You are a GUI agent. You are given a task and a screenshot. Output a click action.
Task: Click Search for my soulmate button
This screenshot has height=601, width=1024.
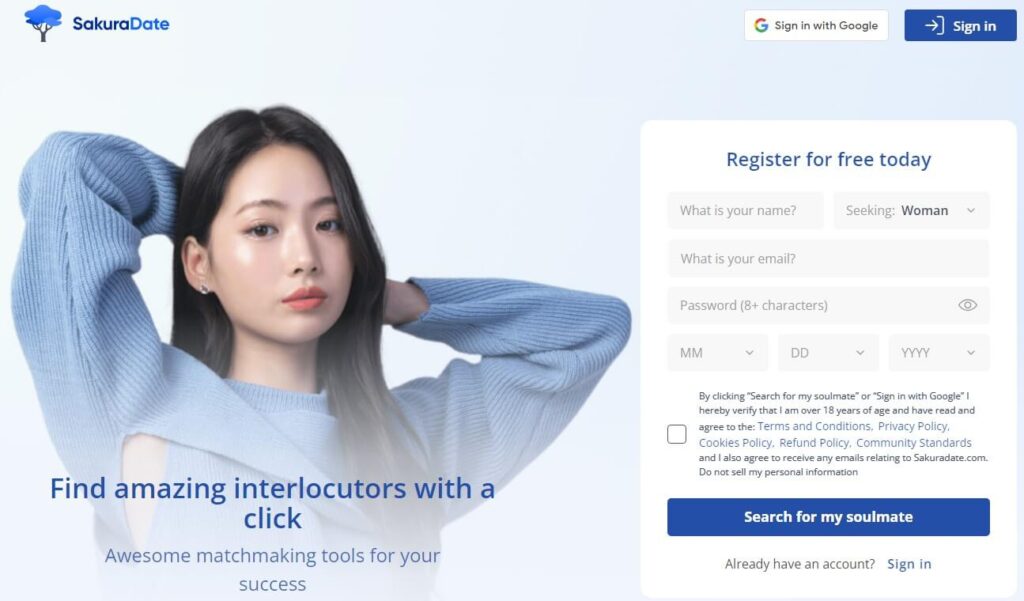(x=828, y=517)
